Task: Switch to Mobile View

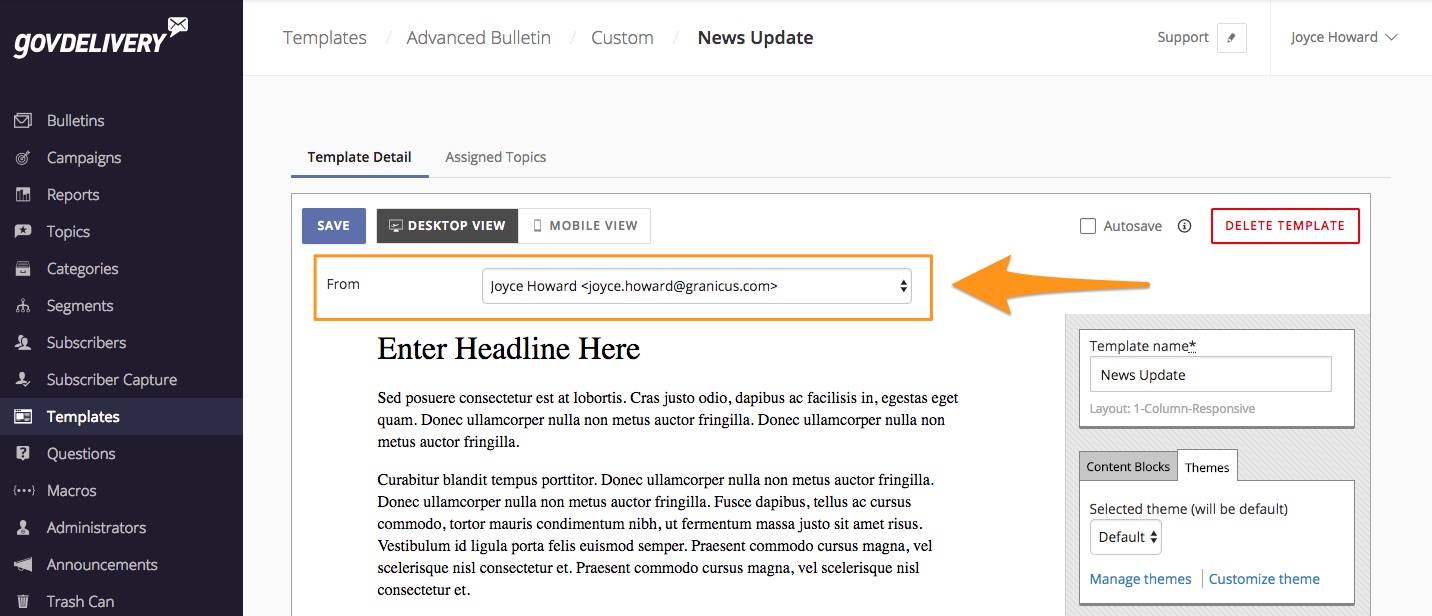Action: [584, 226]
